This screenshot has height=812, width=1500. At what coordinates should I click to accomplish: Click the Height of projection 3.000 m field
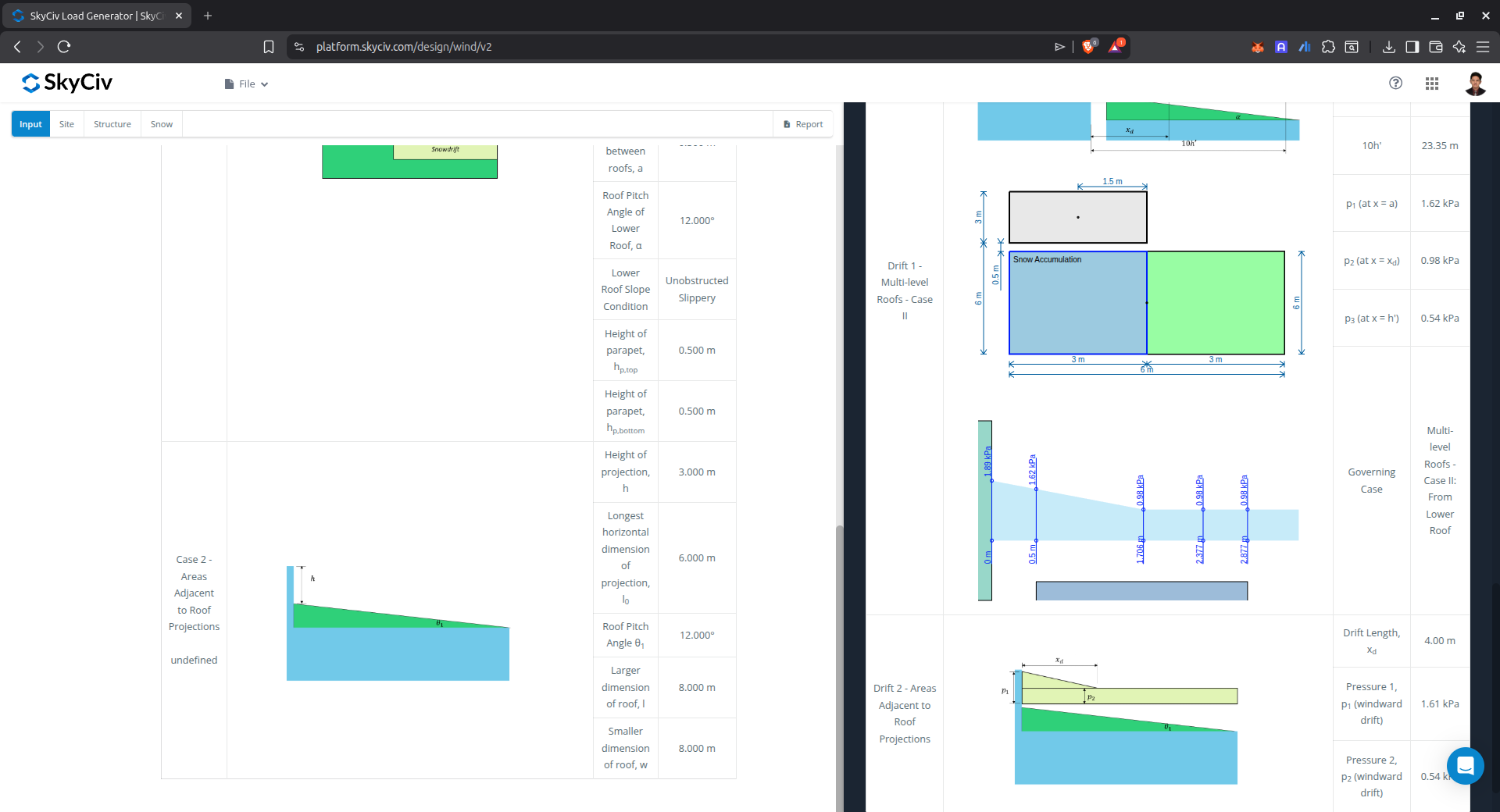click(696, 472)
